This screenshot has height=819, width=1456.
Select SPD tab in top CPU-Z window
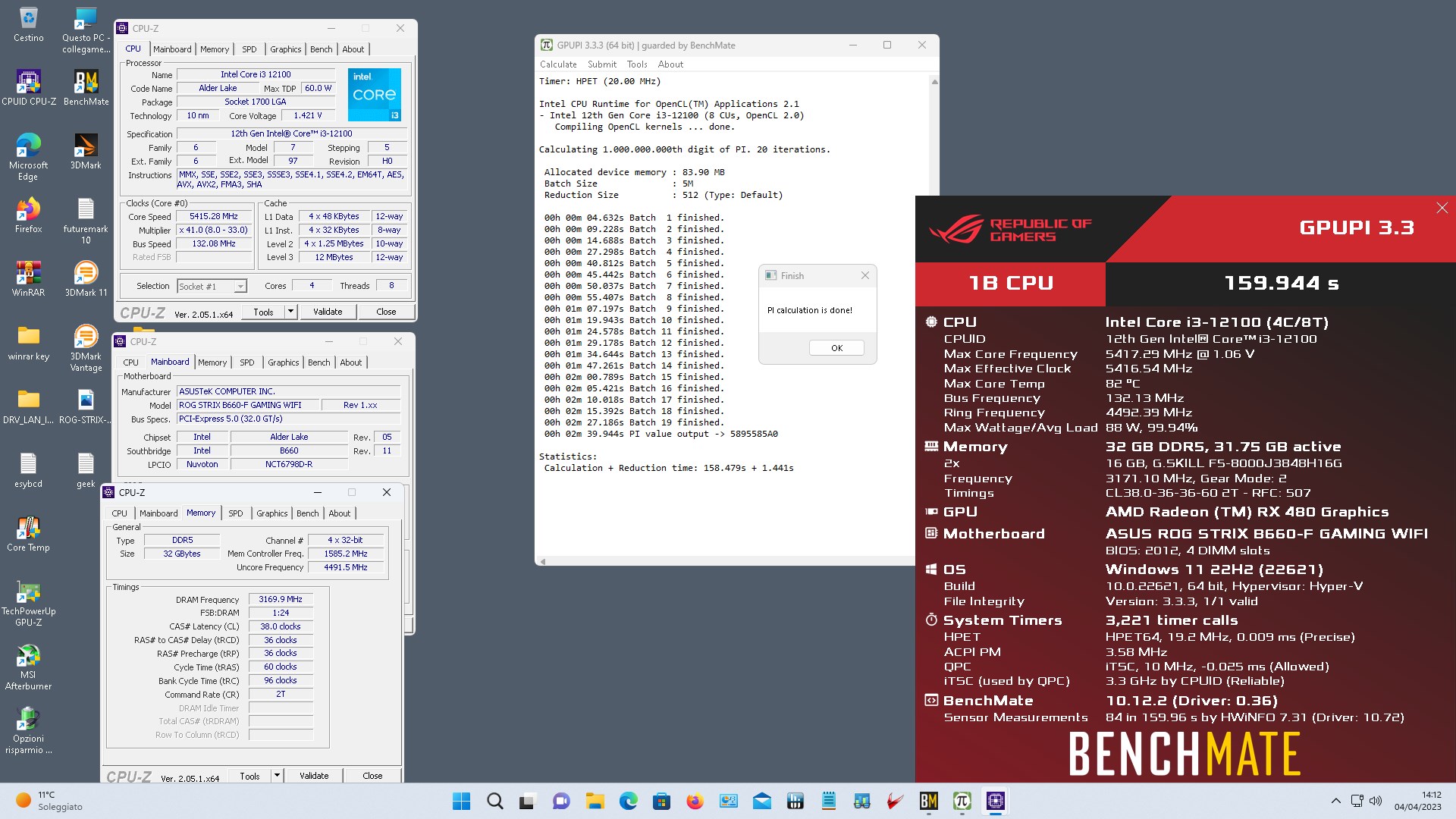click(249, 49)
